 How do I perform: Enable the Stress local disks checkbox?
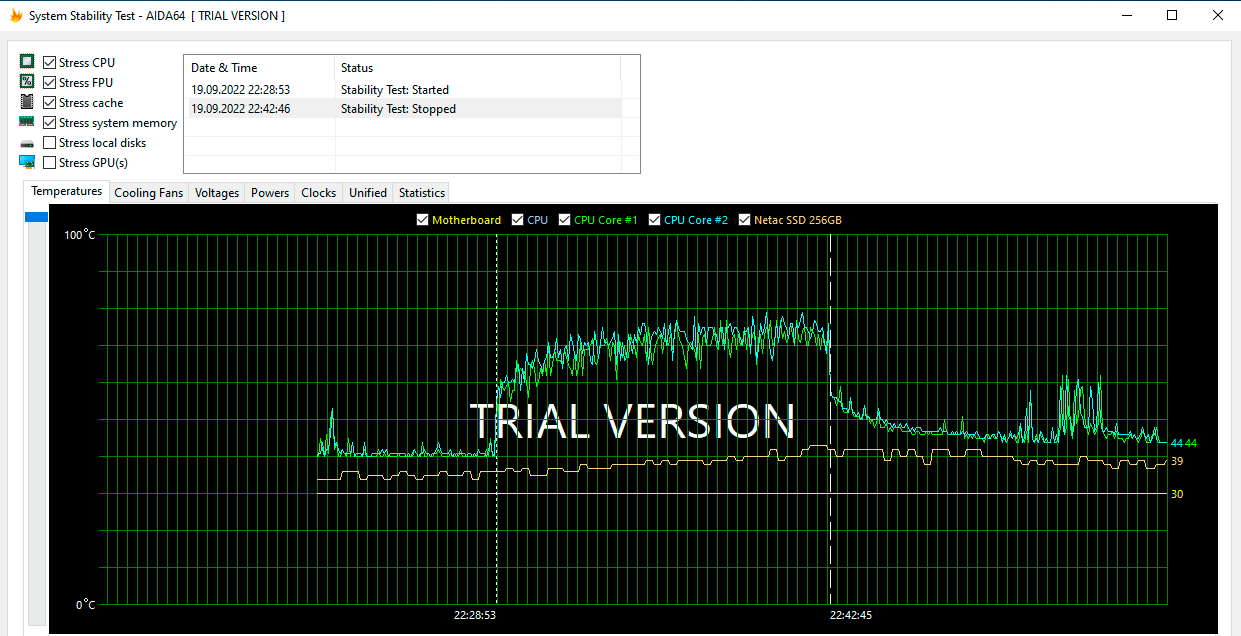point(50,143)
